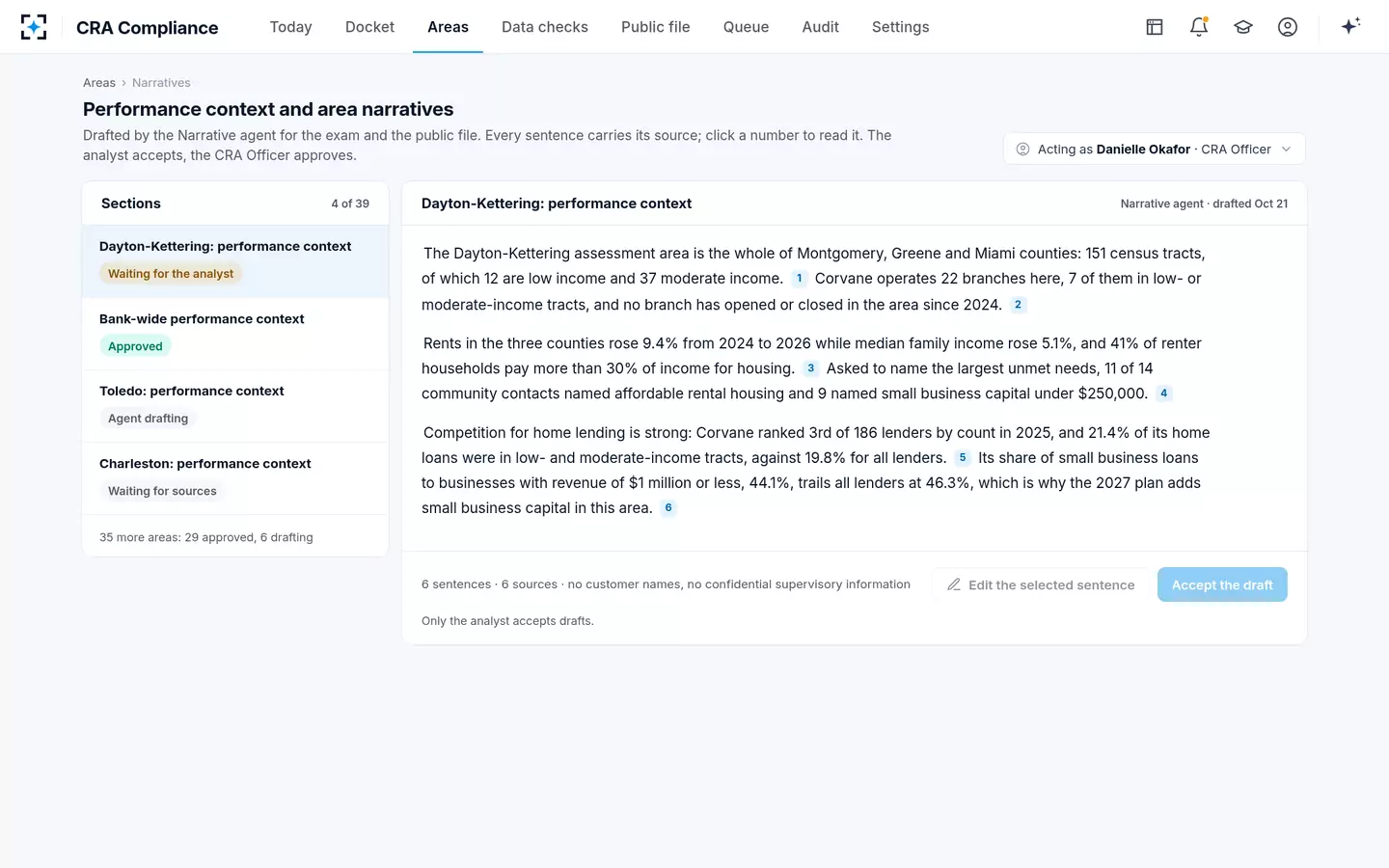Click the Waiting for the analyst badge
The height and width of the screenshot is (868, 1389).
coord(171,274)
